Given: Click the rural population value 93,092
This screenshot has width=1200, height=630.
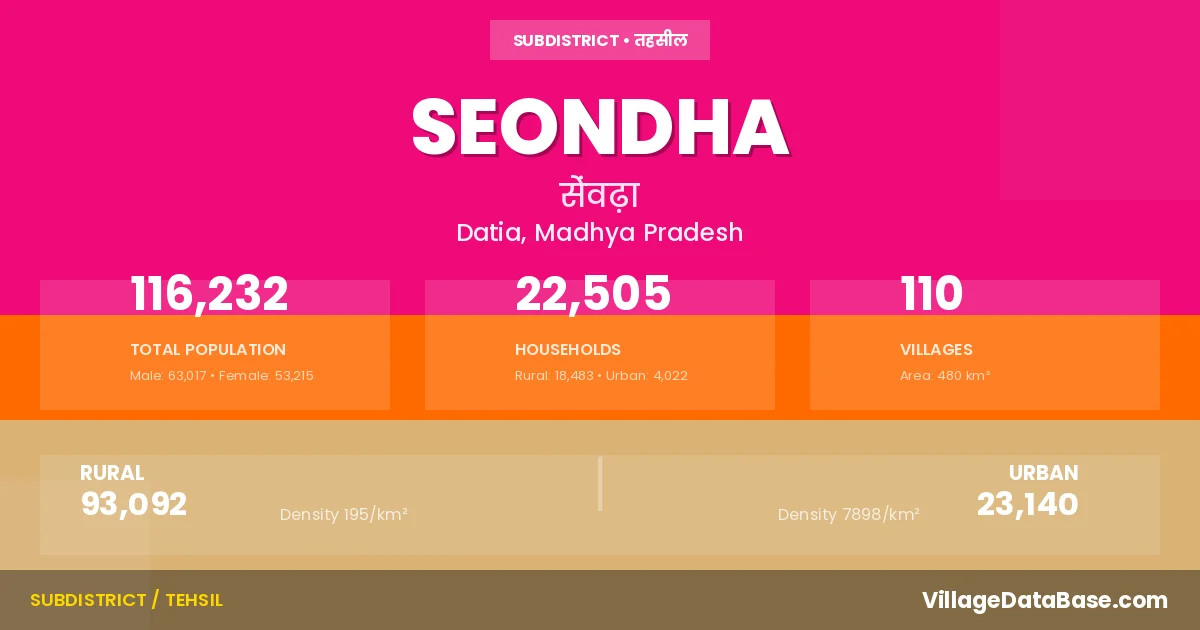Looking at the screenshot, I should coord(134,504).
